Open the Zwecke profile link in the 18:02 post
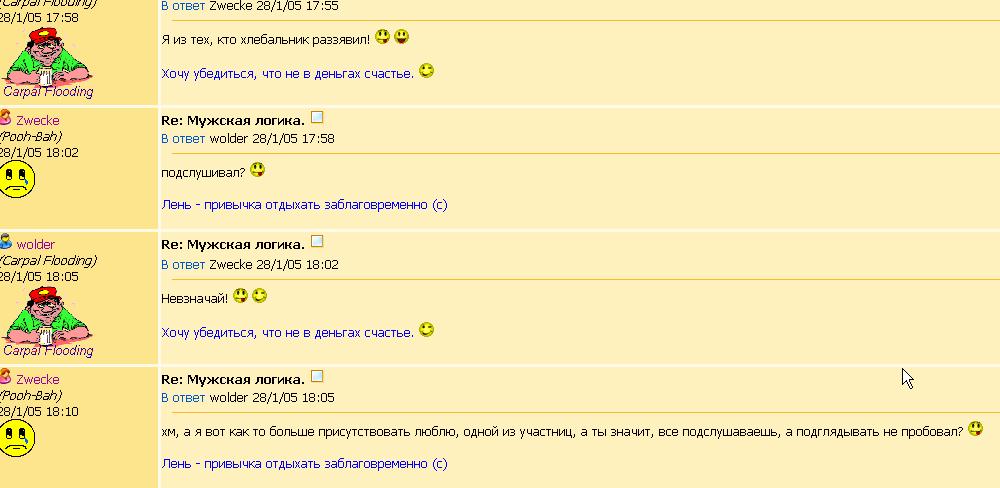This screenshot has width=1000, height=488. (x=38, y=121)
